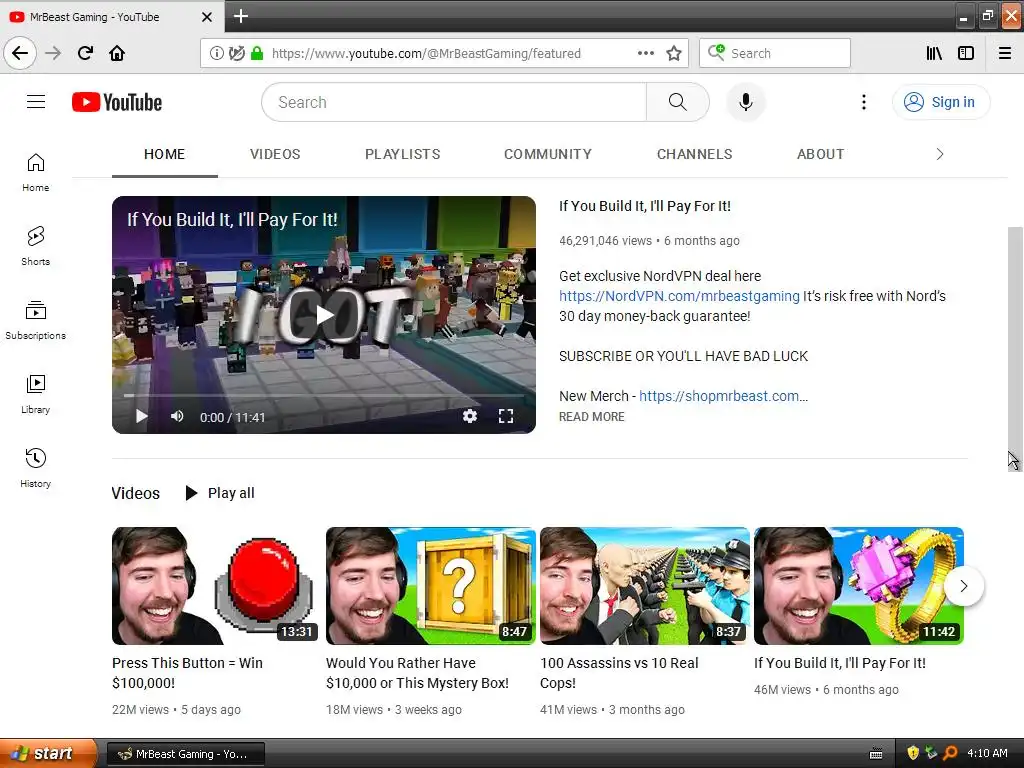Show next videos with carousel arrow
The height and width of the screenshot is (768, 1024).
[x=963, y=586]
